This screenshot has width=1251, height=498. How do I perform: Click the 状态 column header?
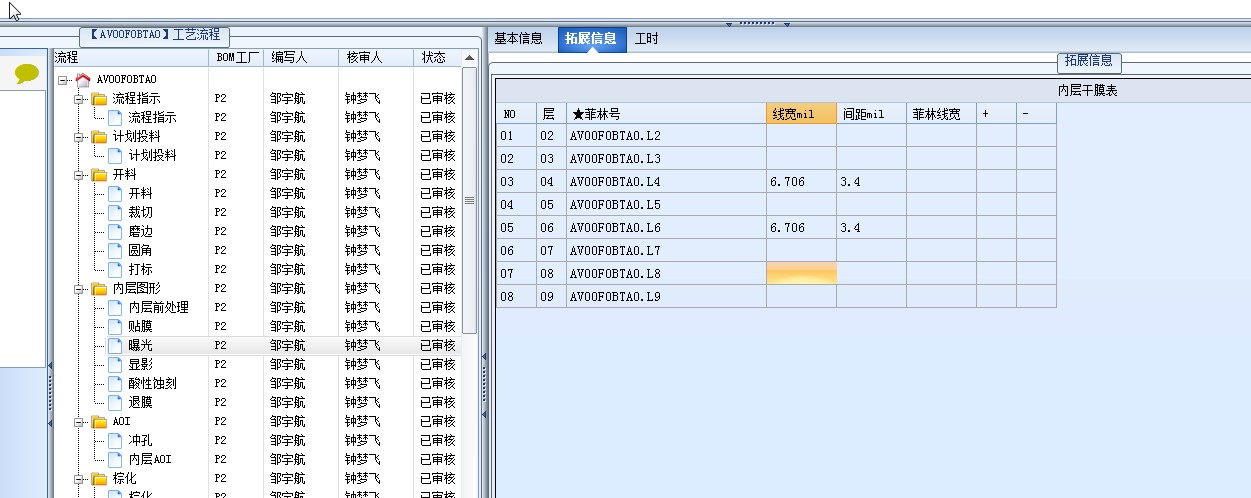tap(437, 58)
